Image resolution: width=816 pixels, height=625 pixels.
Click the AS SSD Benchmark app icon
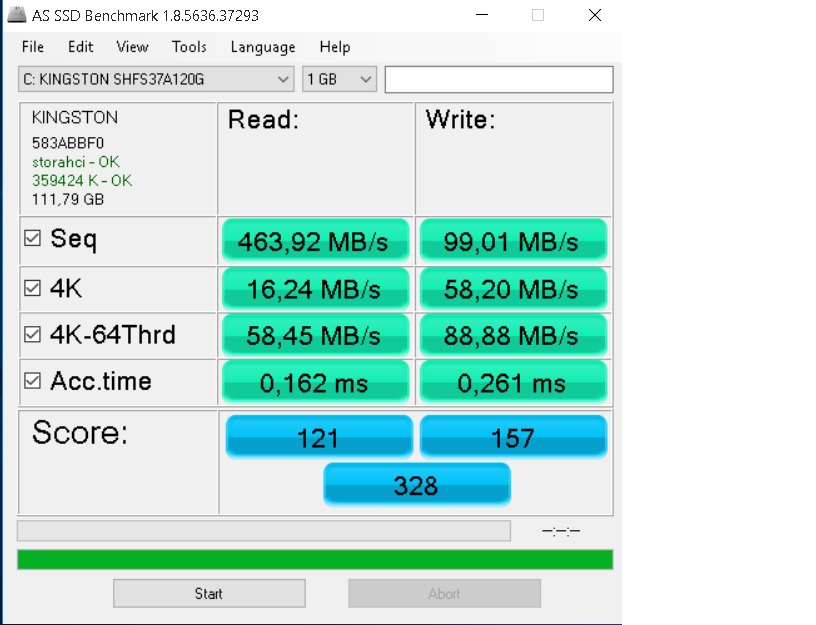point(17,15)
